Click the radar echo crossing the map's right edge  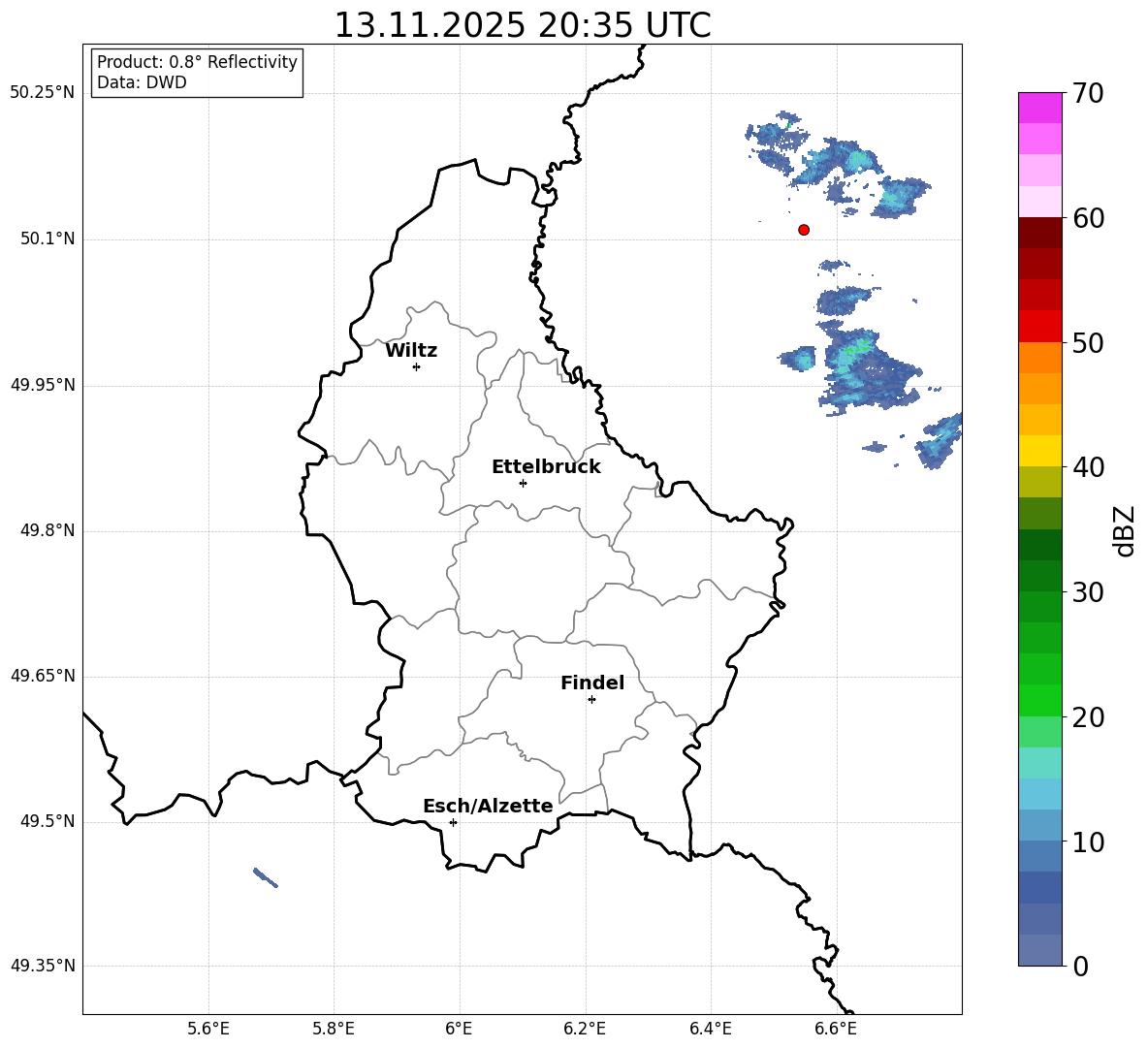coord(940,440)
